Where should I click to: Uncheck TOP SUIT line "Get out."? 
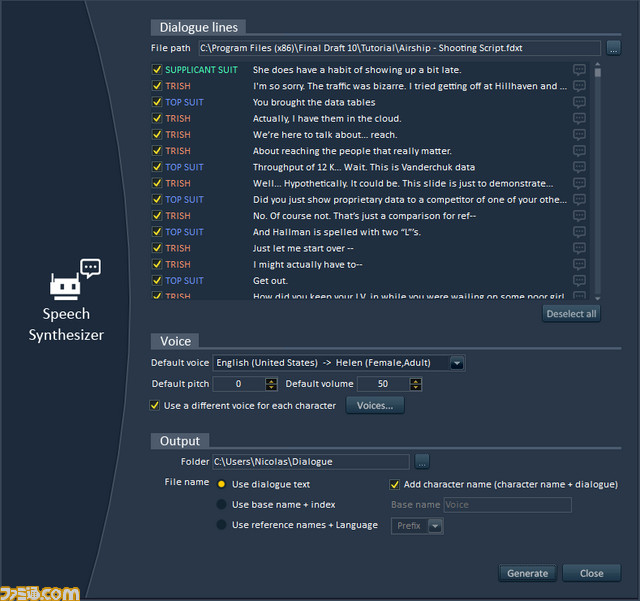pos(157,280)
